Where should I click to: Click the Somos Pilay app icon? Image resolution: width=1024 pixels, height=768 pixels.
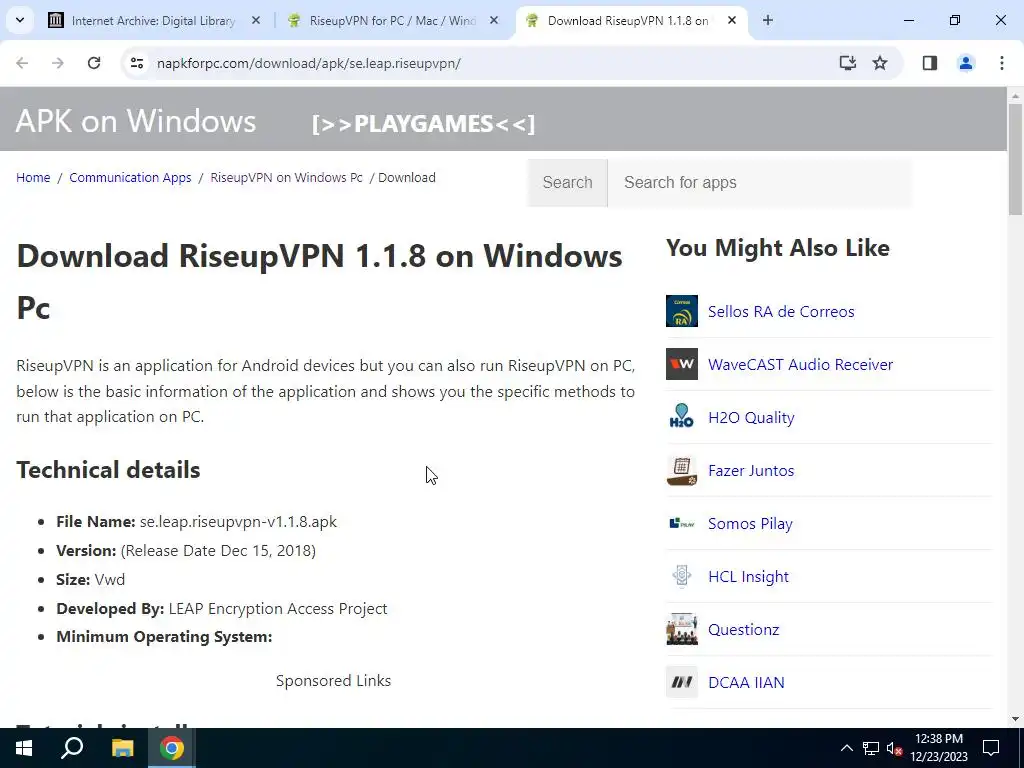pyautogui.click(x=682, y=523)
